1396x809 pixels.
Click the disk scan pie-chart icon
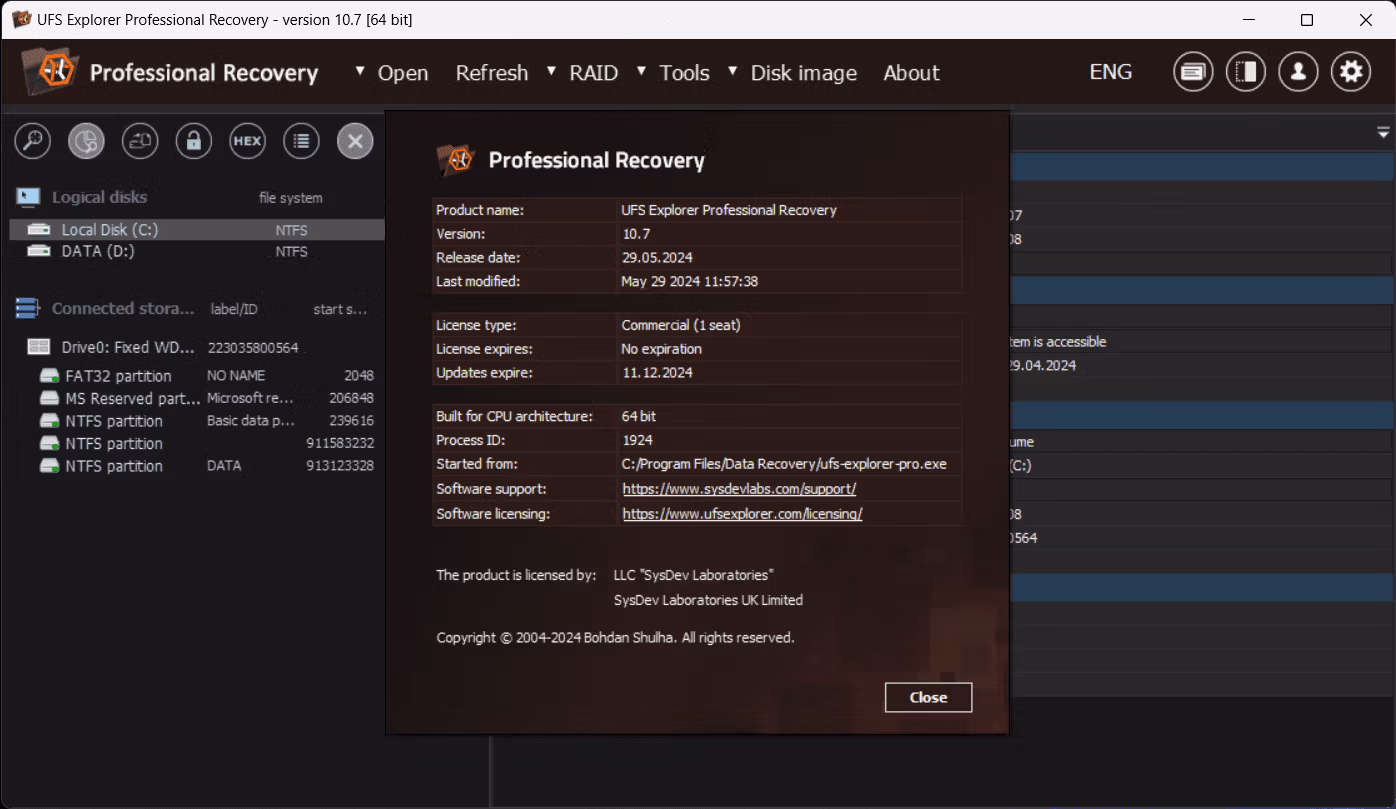pos(87,141)
